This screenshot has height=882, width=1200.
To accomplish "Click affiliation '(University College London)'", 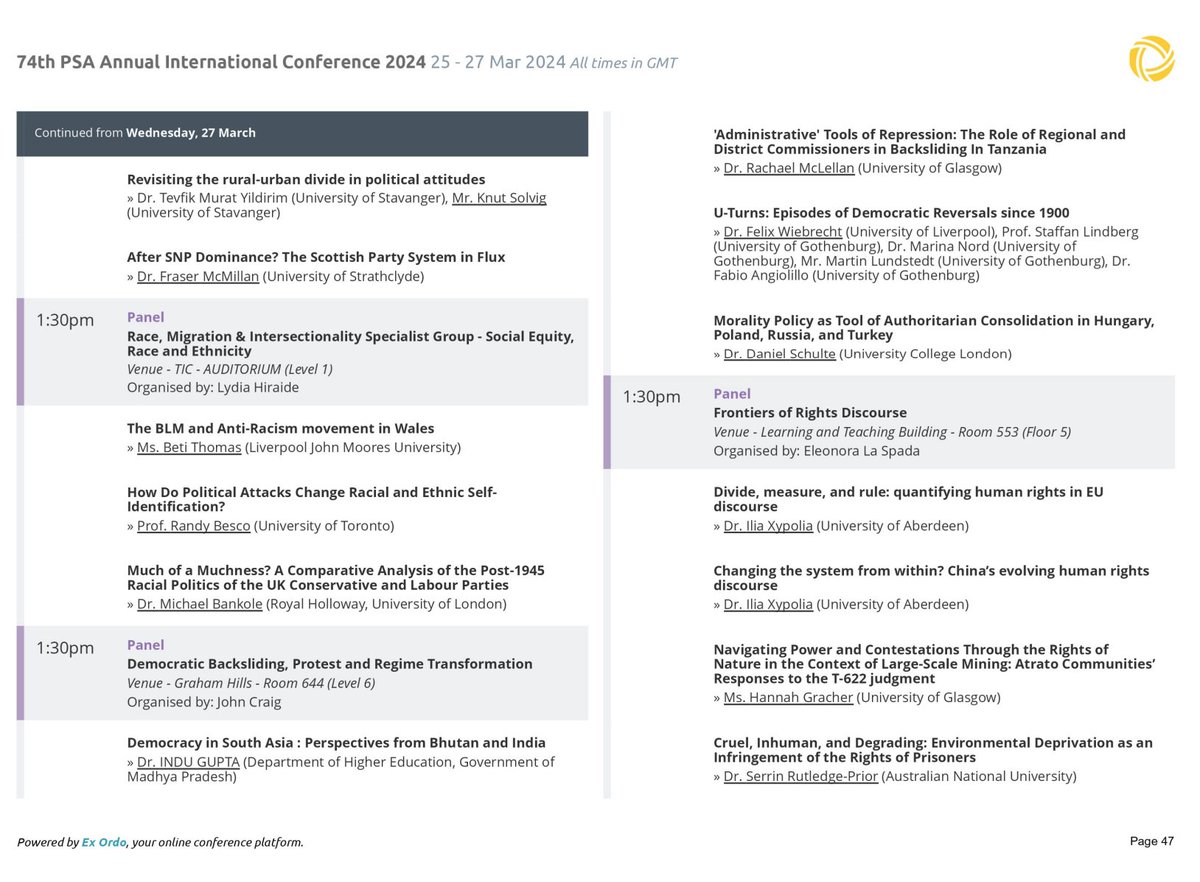I will (x=926, y=354).
